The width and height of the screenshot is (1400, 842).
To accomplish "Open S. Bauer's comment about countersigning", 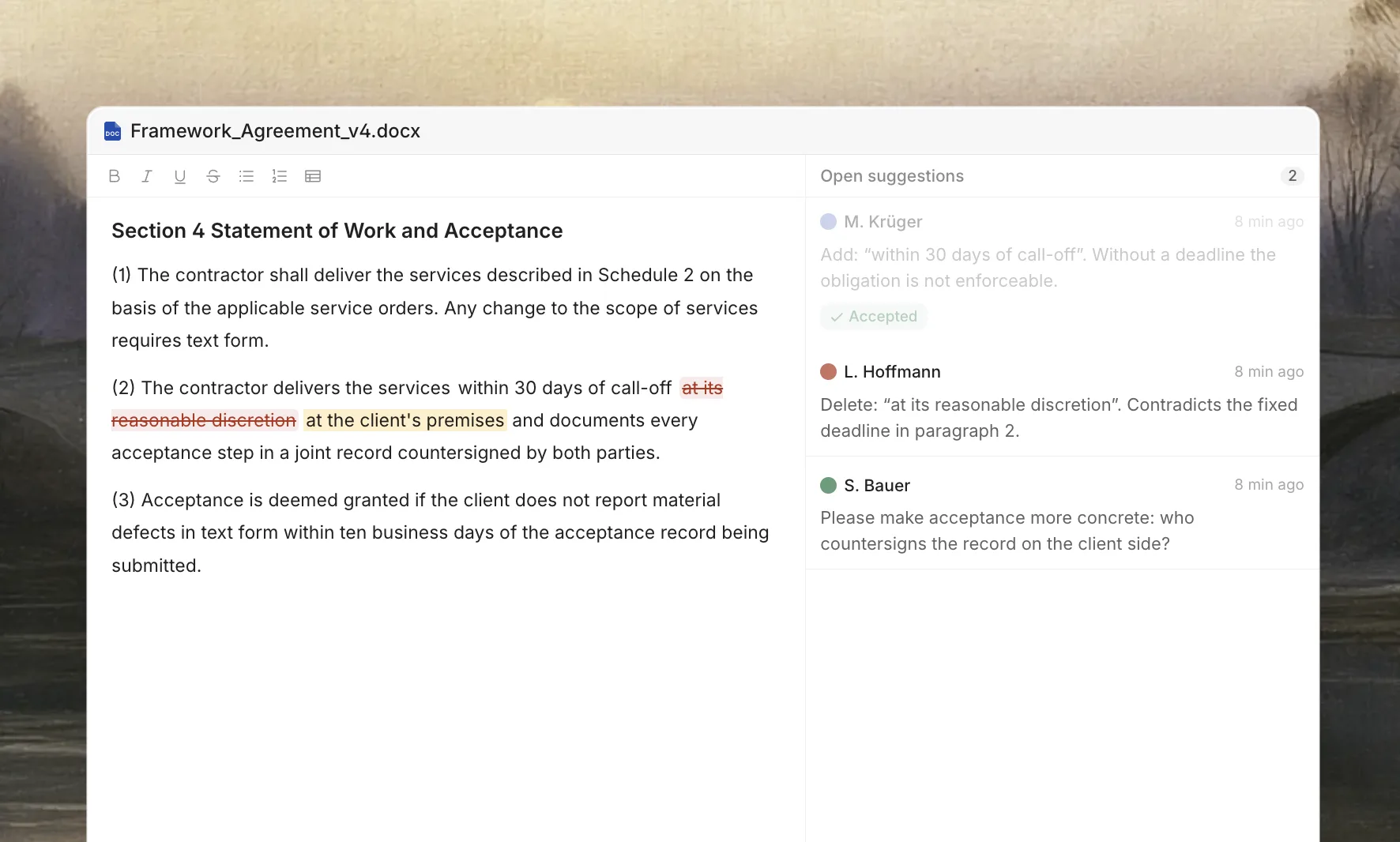I will click(x=1007, y=531).
